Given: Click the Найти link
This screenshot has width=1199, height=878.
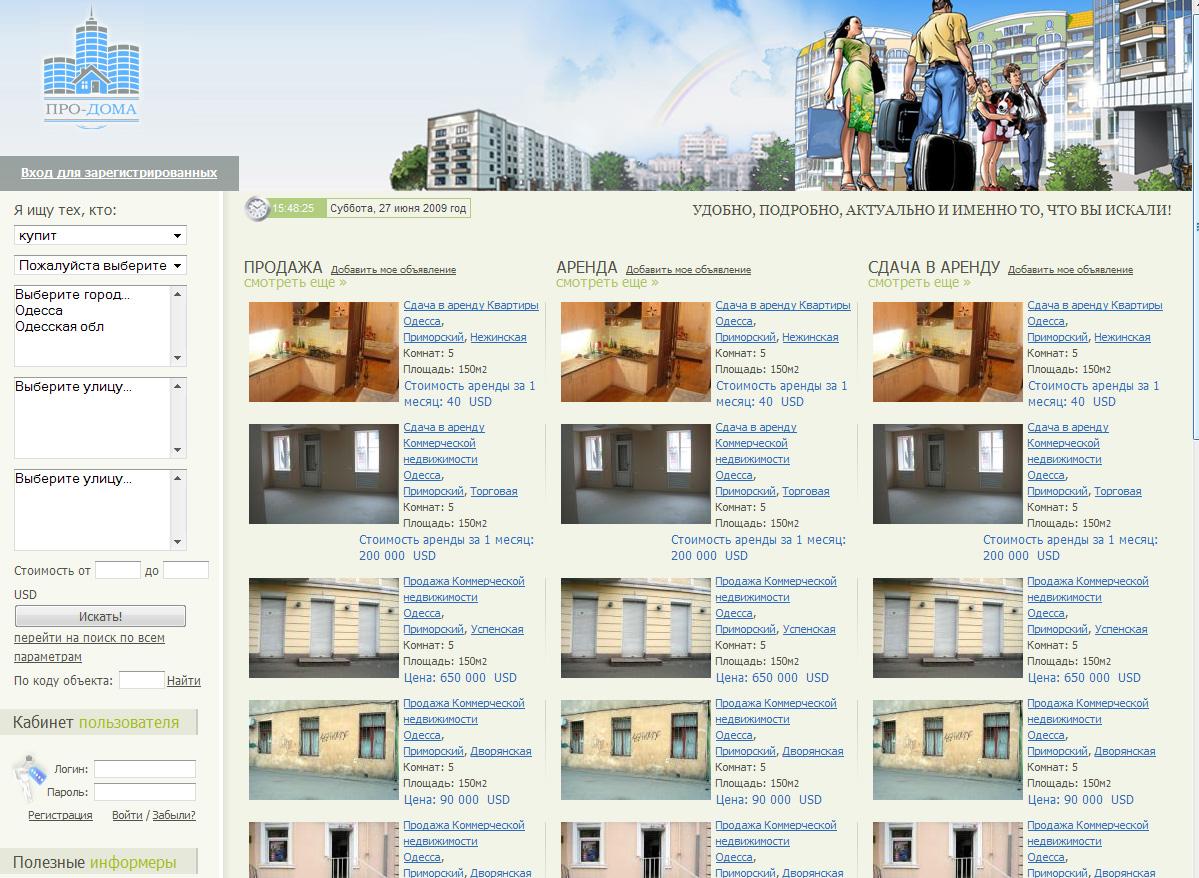Looking at the screenshot, I should click(x=184, y=681).
